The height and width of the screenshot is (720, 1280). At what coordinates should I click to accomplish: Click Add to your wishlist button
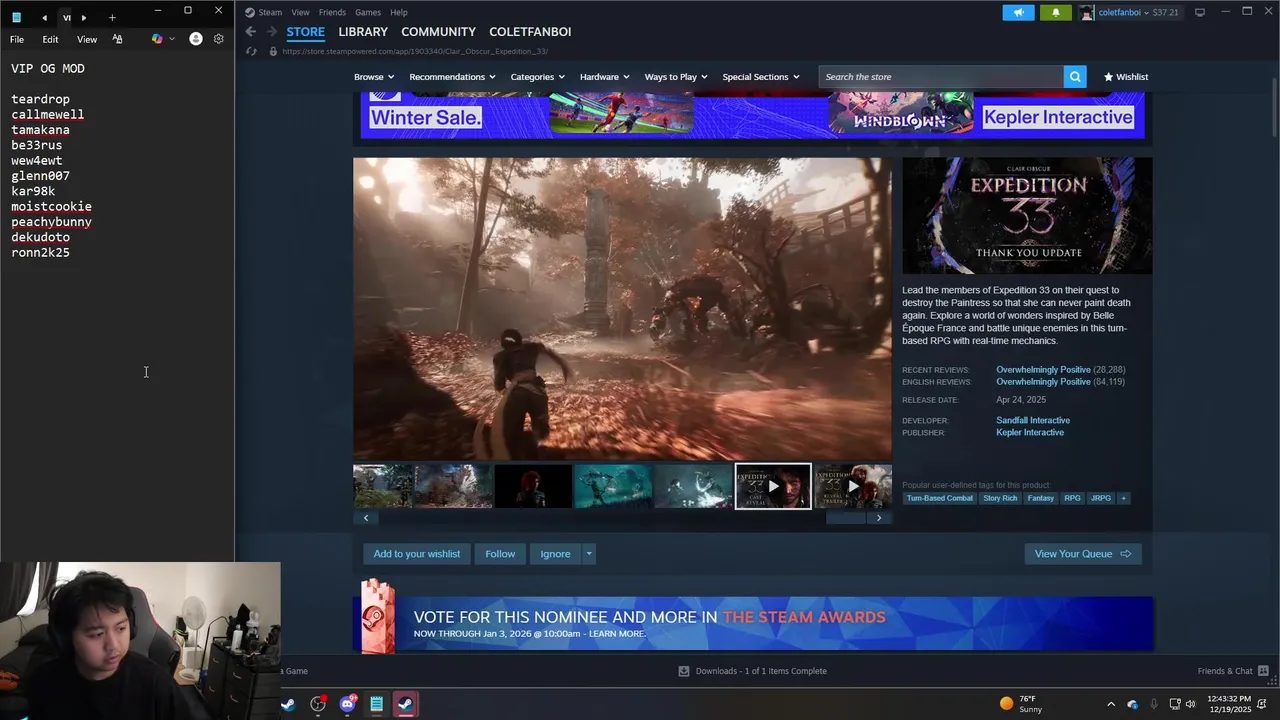(417, 554)
